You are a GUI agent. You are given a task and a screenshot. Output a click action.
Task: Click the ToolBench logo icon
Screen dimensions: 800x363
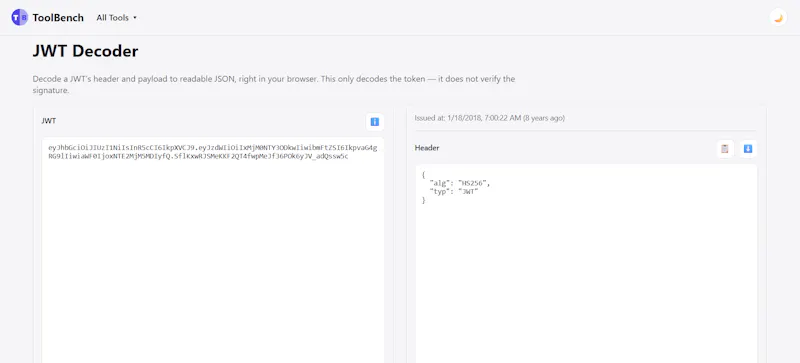(19, 17)
